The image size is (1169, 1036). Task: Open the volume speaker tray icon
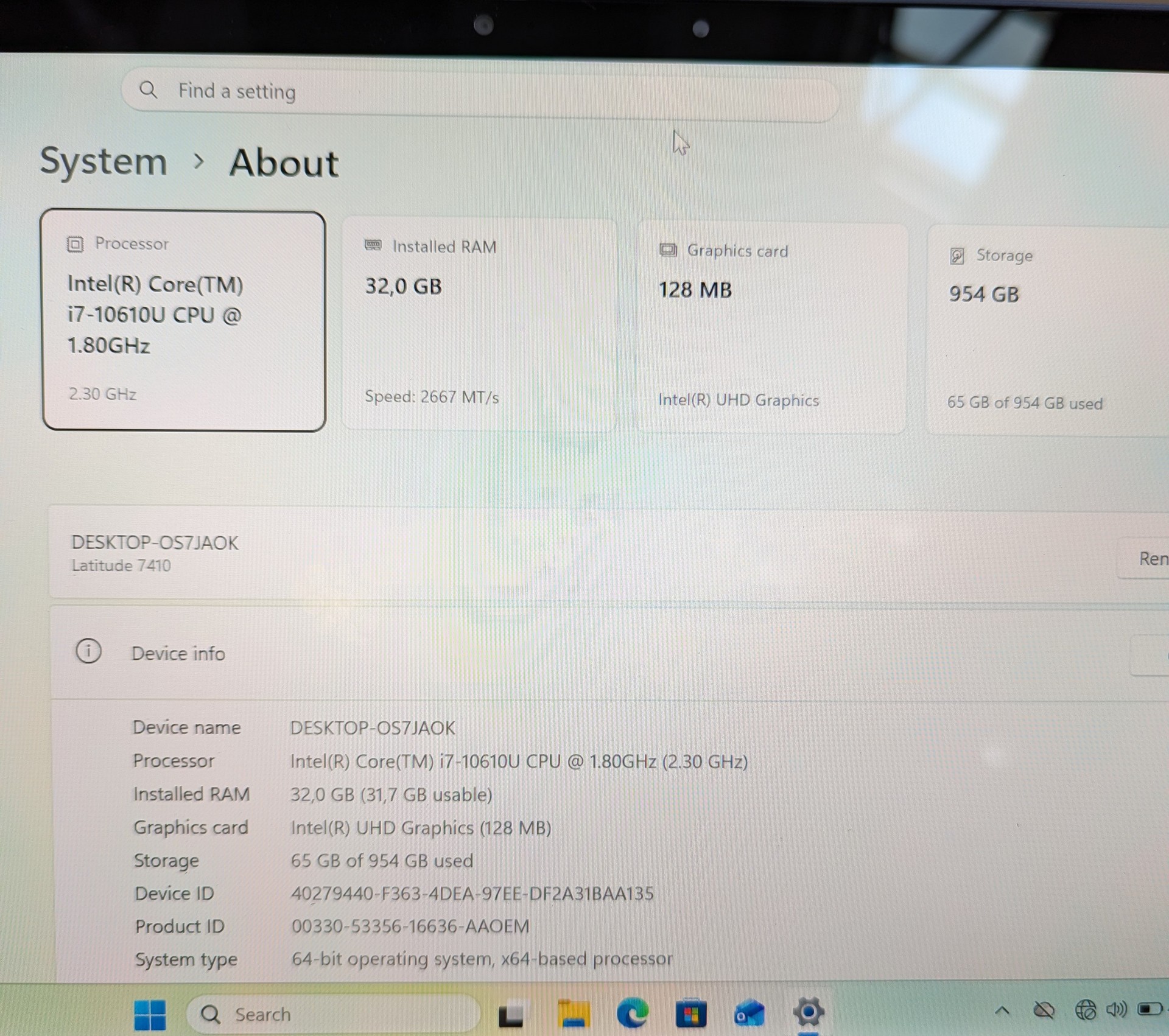(1117, 1010)
